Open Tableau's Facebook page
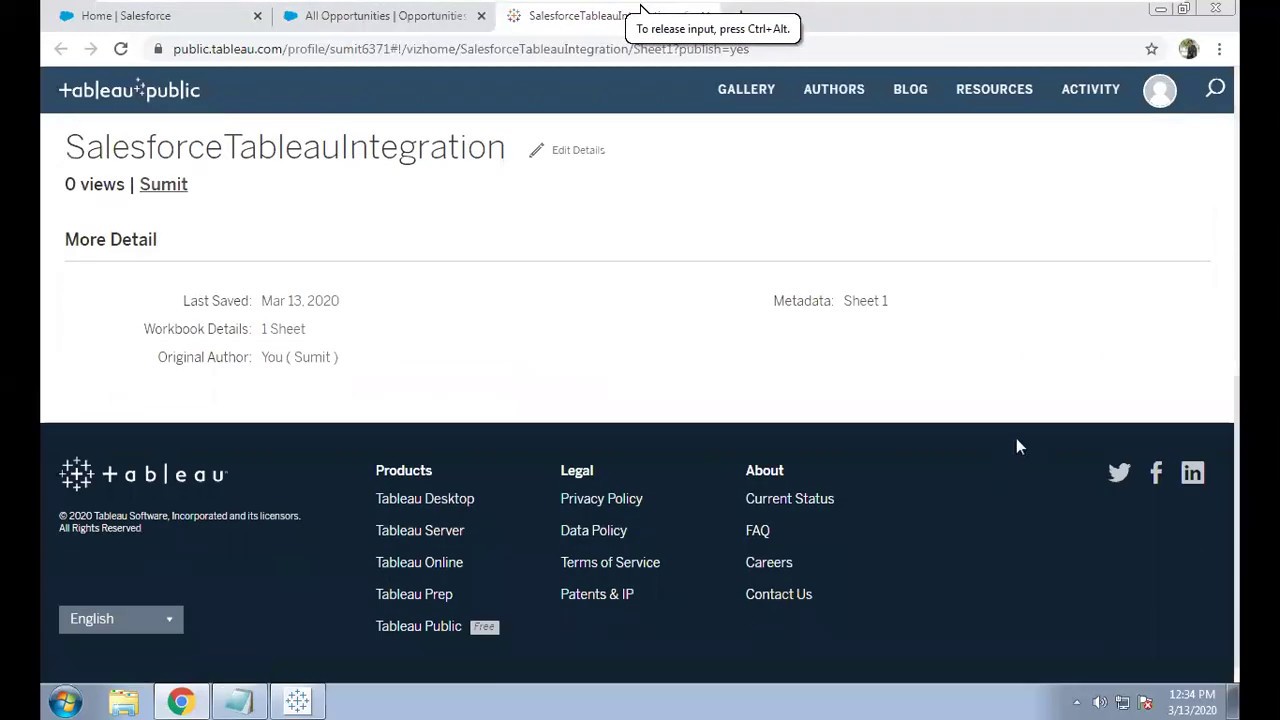This screenshot has height=720, width=1280. (x=1156, y=473)
